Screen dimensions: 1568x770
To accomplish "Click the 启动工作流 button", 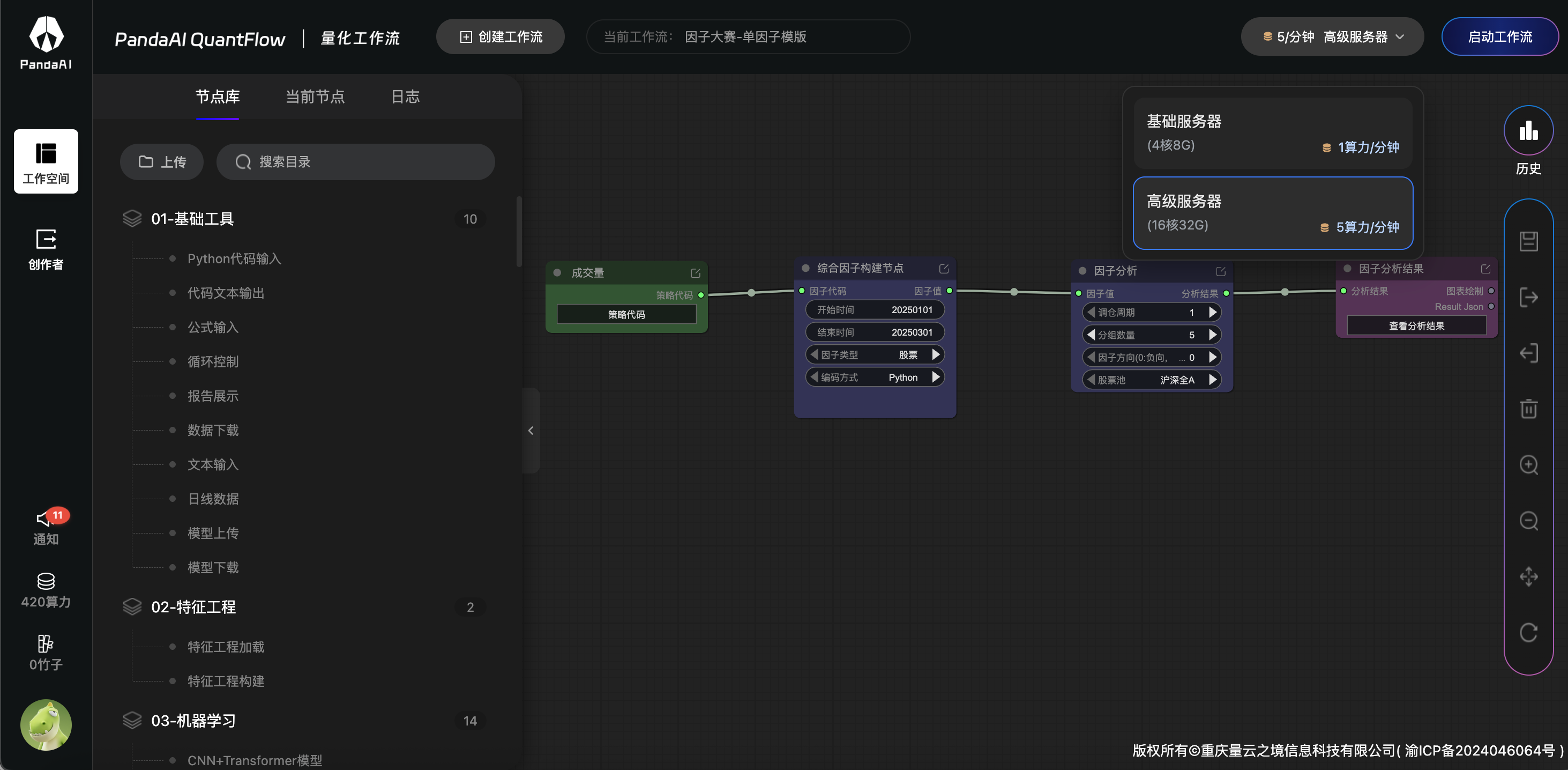I will pyautogui.click(x=1500, y=36).
